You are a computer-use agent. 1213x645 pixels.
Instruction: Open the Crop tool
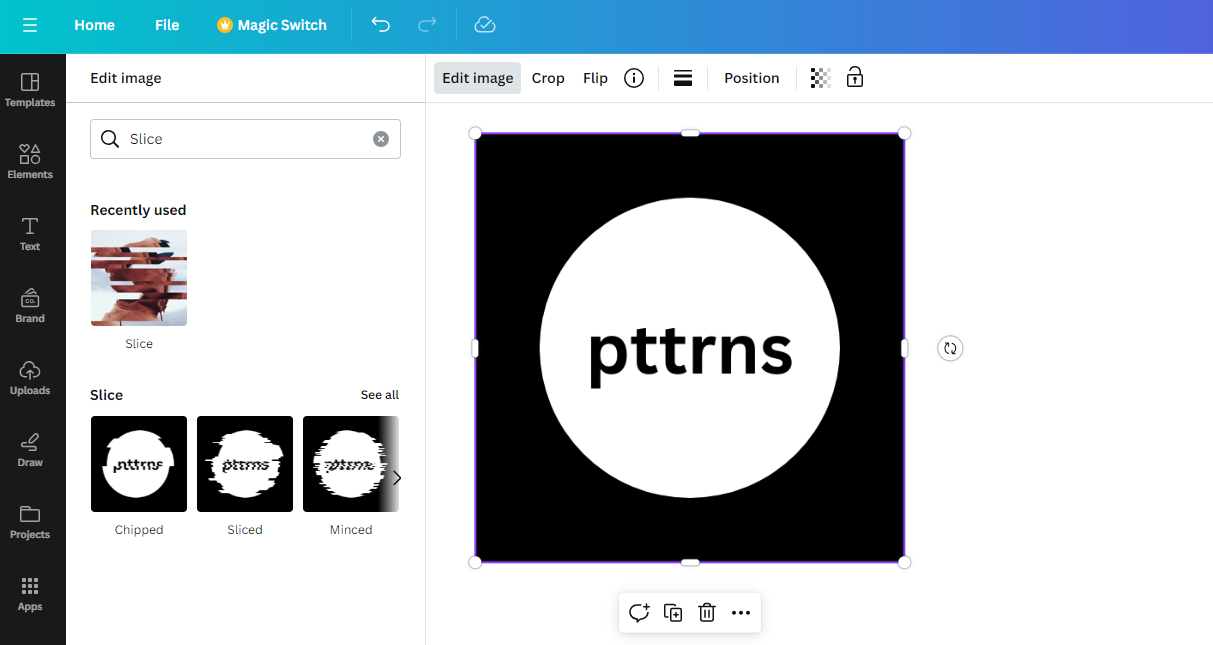(548, 78)
